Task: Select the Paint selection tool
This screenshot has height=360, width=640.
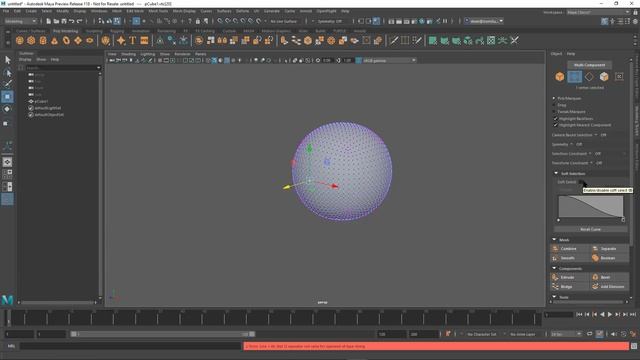Action: click(7, 84)
